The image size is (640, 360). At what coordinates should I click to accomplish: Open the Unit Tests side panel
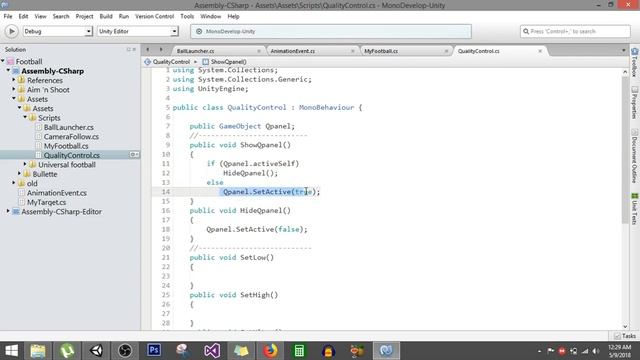click(634, 209)
